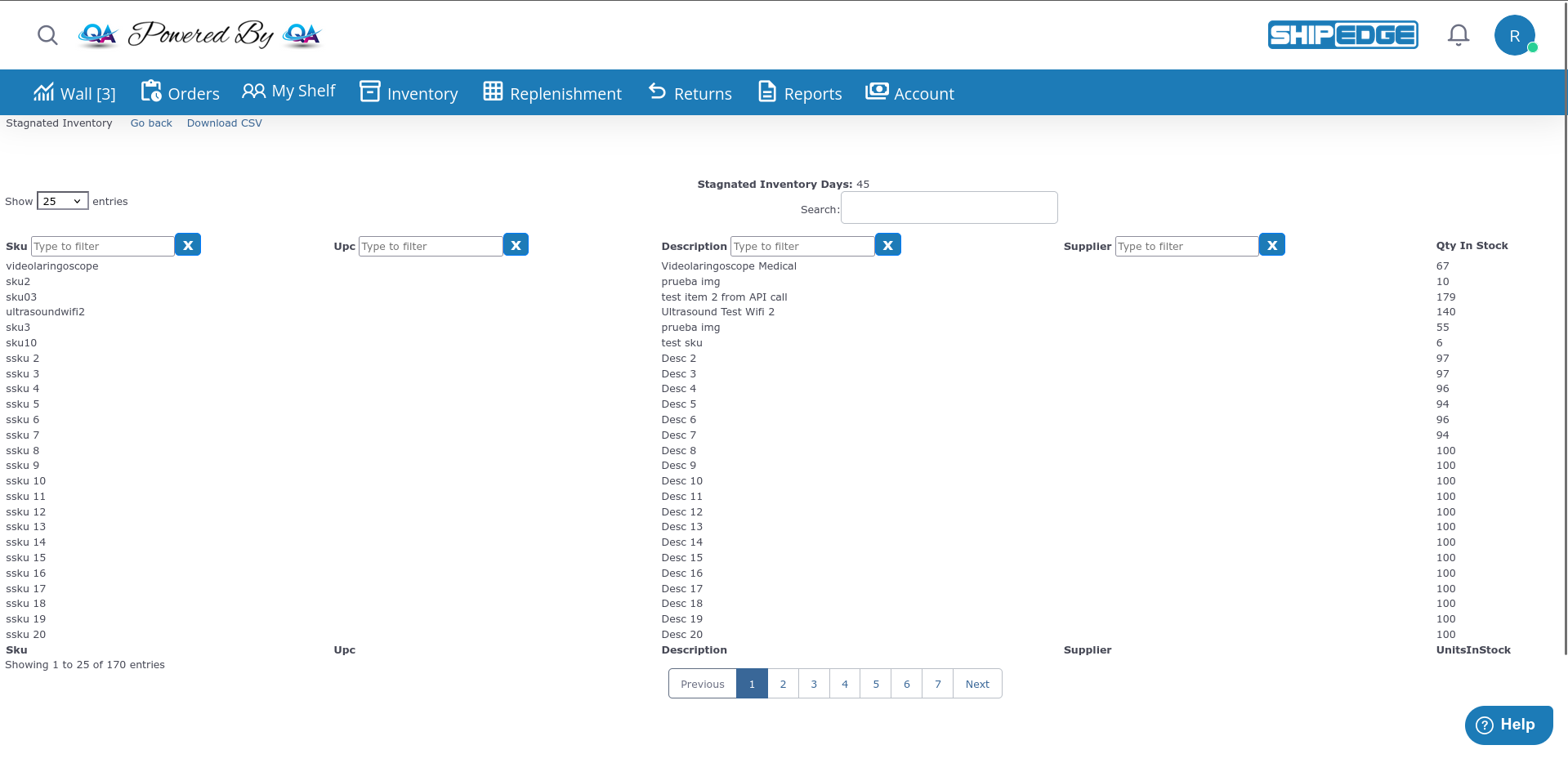Screen dimensions: 1568x763
Task: Open the Help widget
Action: (1508, 725)
